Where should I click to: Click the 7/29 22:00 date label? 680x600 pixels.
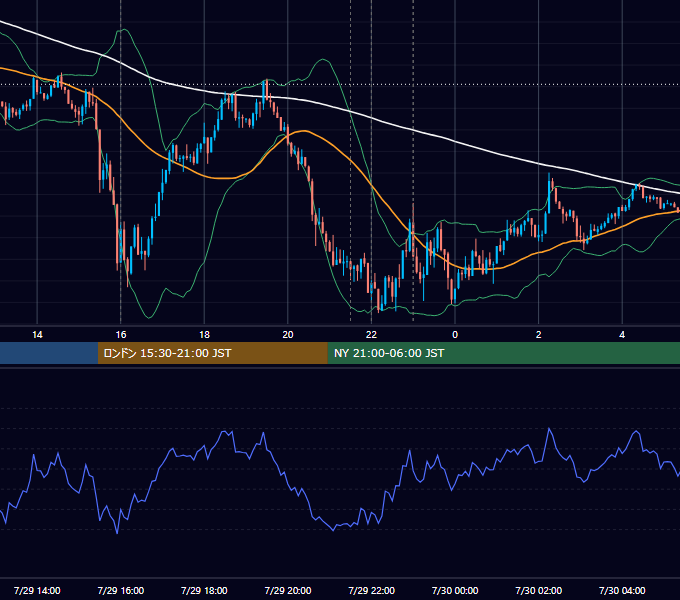(x=372, y=590)
